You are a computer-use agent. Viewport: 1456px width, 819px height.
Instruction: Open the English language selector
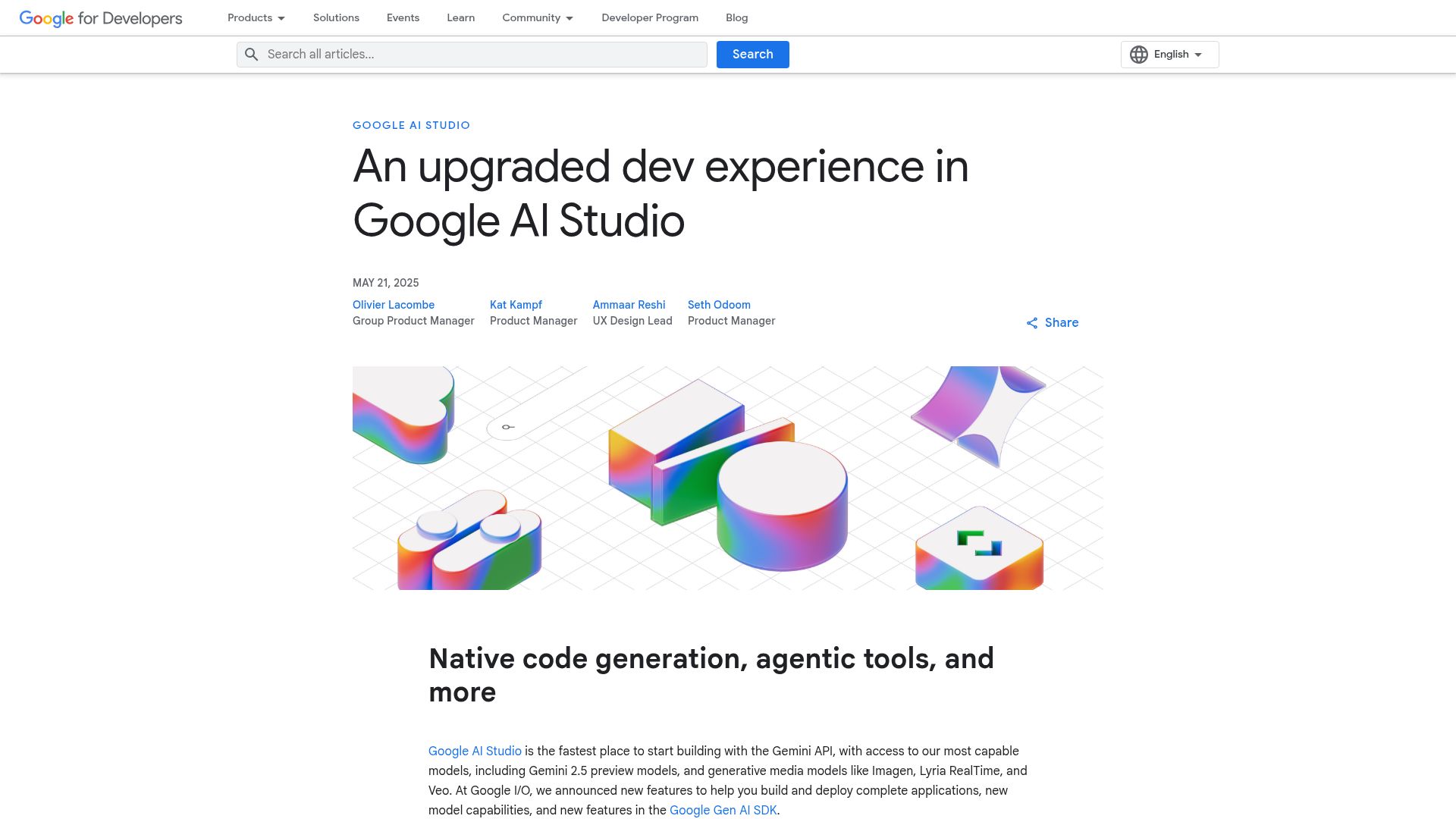(1169, 55)
